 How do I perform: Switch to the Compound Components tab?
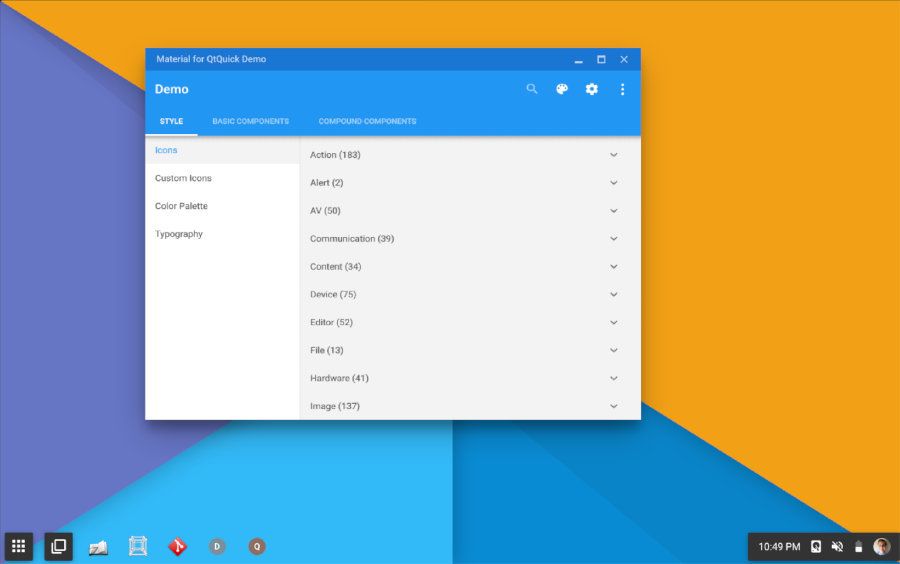pyautogui.click(x=367, y=121)
